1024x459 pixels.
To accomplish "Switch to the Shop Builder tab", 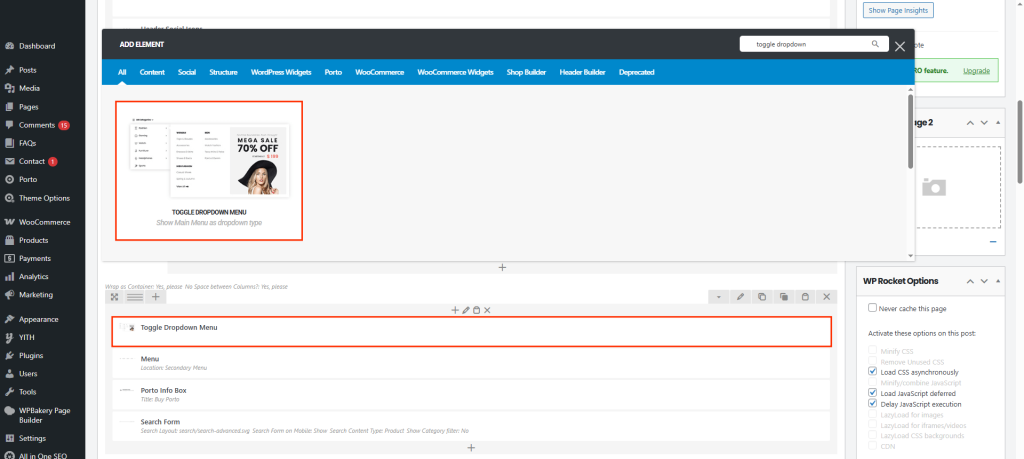I will [x=527, y=72].
